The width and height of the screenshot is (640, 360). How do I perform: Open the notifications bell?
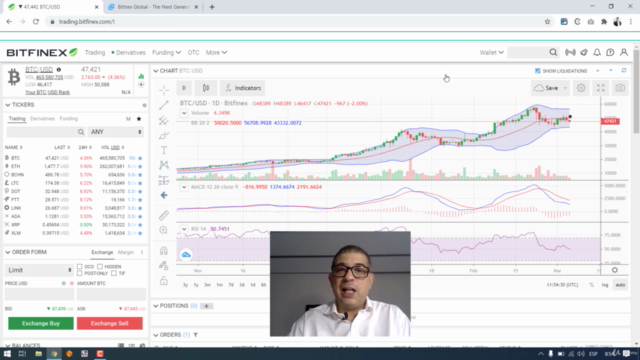pyautogui.click(x=597, y=52)
